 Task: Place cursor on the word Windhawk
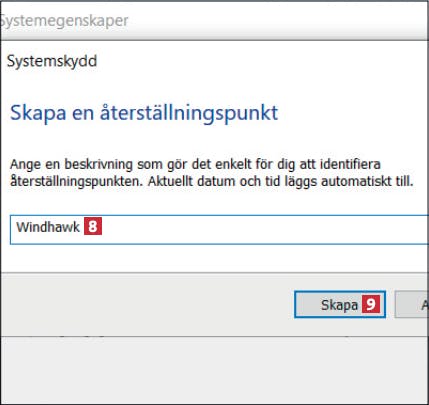tap(48, 227)
